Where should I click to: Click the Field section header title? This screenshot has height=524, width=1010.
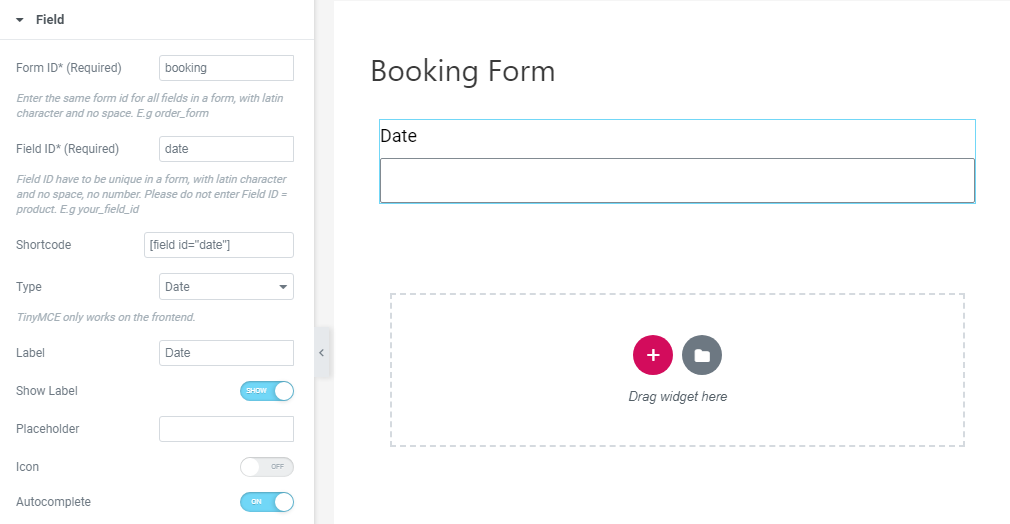tap(50, 20)
